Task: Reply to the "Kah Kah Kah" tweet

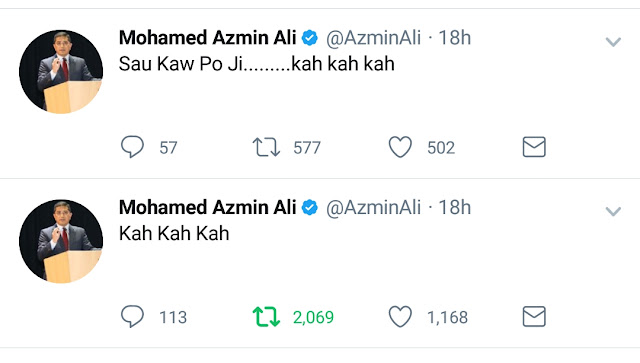Action: [132, 316]
